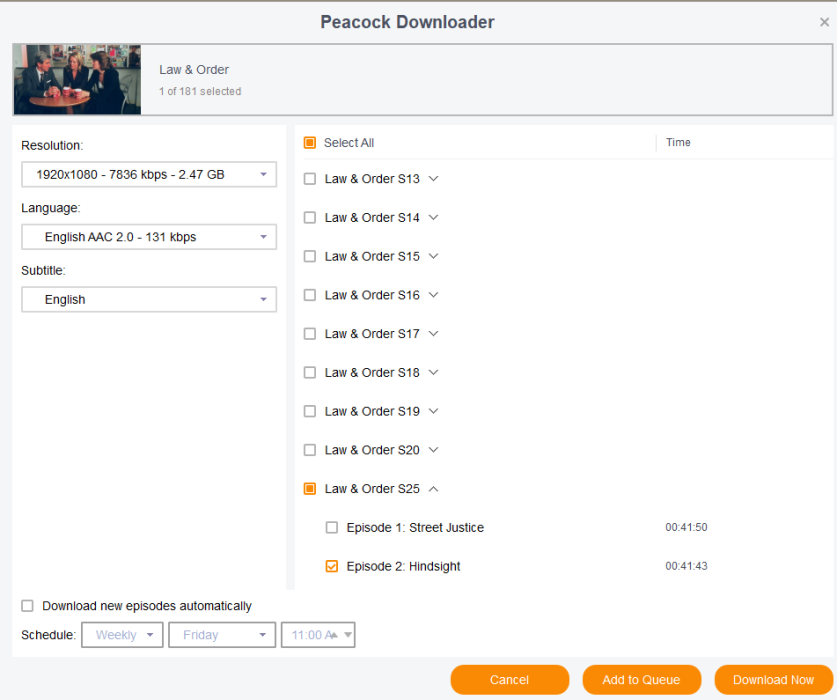Check Episode 1: Street Justice checkbox
837x700 pixels.
pyautogui.click(x=331, y=528)
